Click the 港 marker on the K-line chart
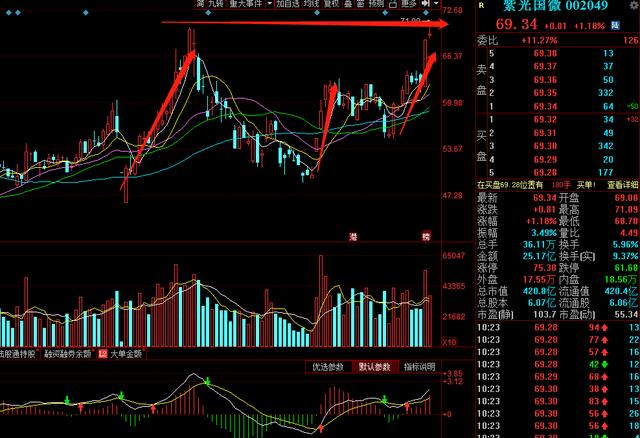Screen dimensions: 640x438 pos(353,237)
